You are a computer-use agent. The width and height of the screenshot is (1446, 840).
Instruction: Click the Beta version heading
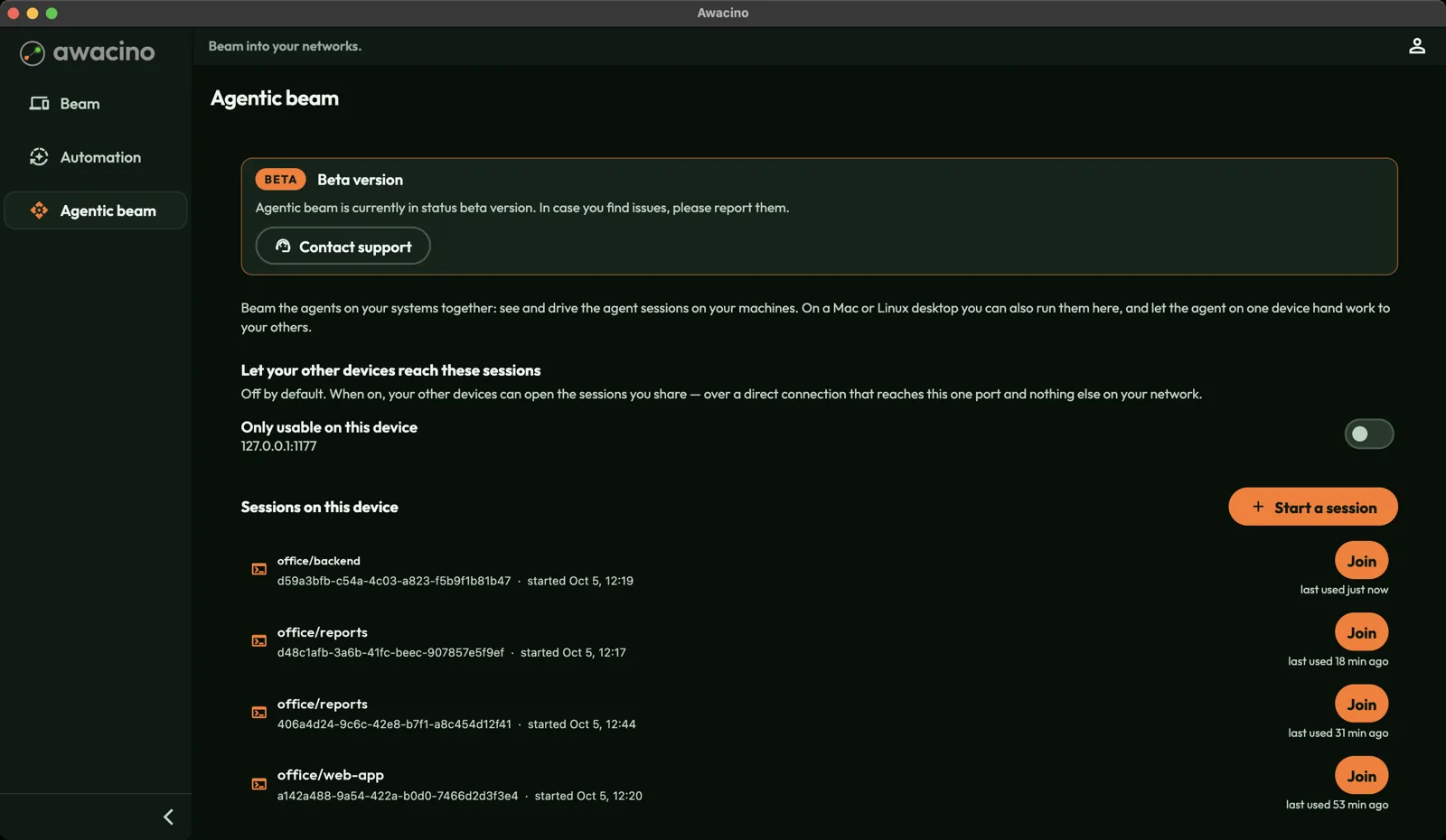click(x=360, y=180)
